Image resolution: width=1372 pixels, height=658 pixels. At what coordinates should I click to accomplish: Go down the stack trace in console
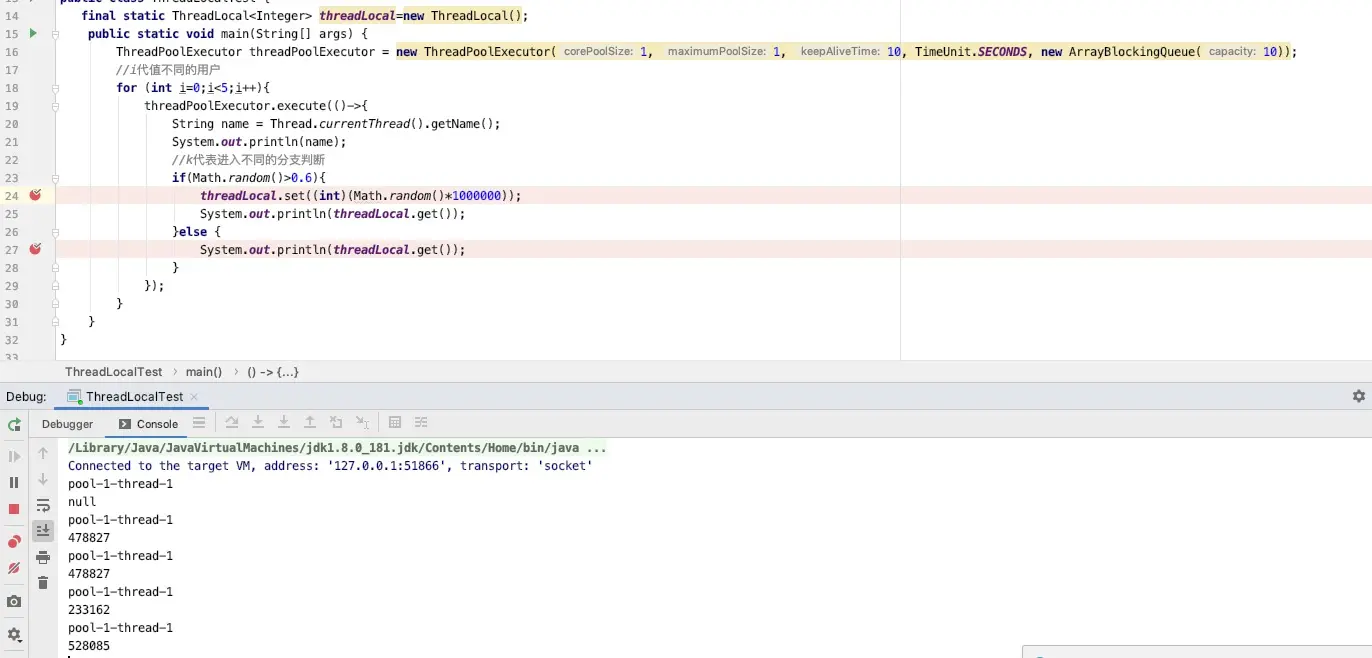(x=43, y=479)
